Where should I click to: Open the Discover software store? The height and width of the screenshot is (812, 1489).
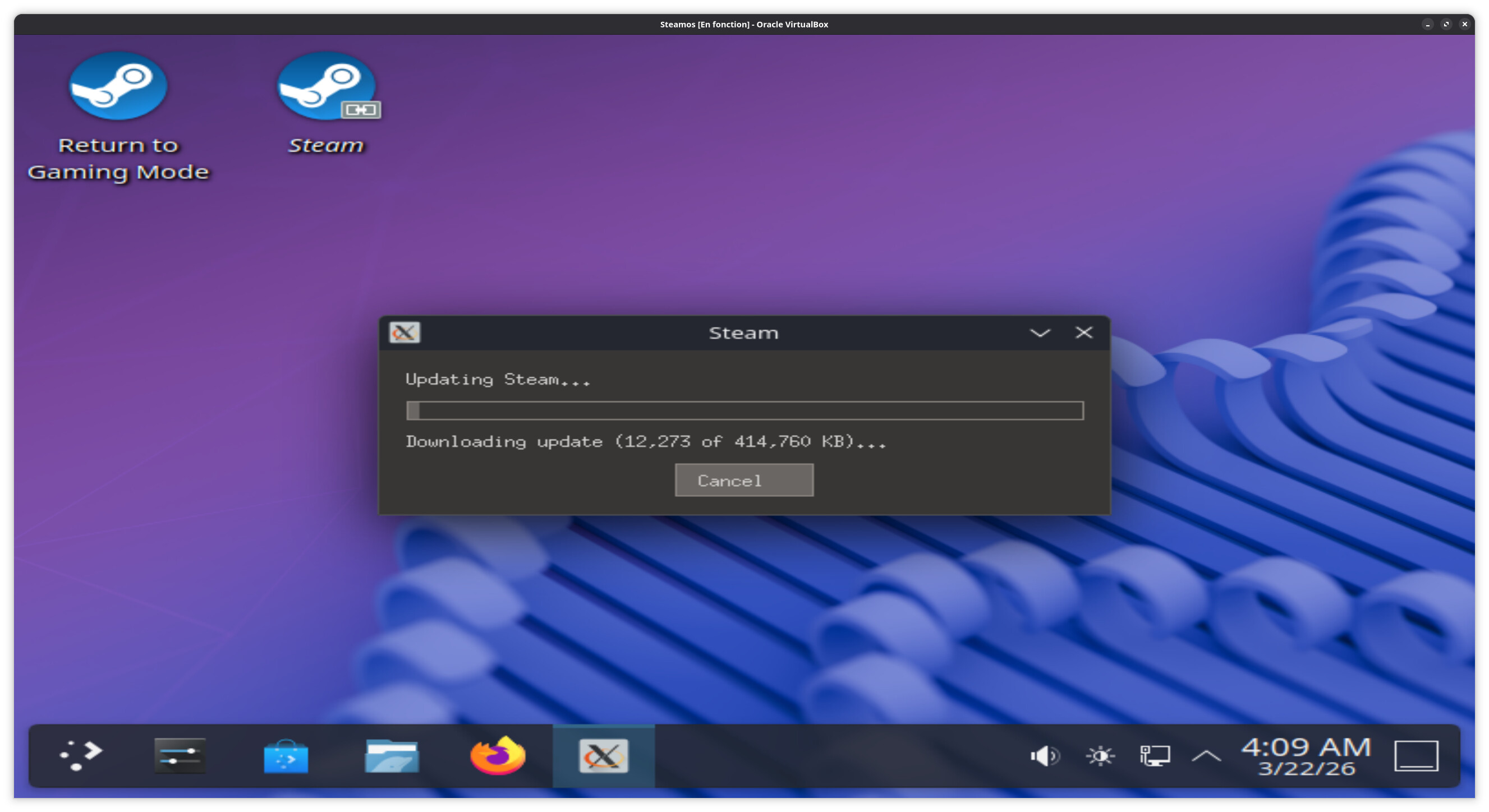point(286,755)
